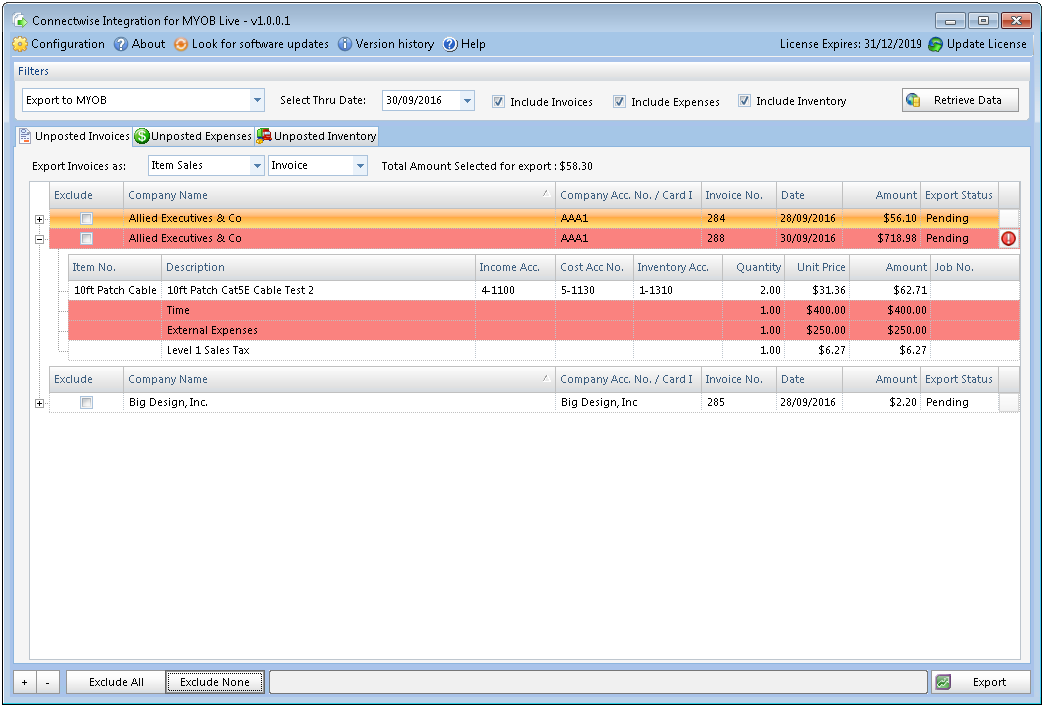Expand the Big Design, Inc. invoice row
Image resolution: width=1044 pixels, height=708 pixels.
39,402
